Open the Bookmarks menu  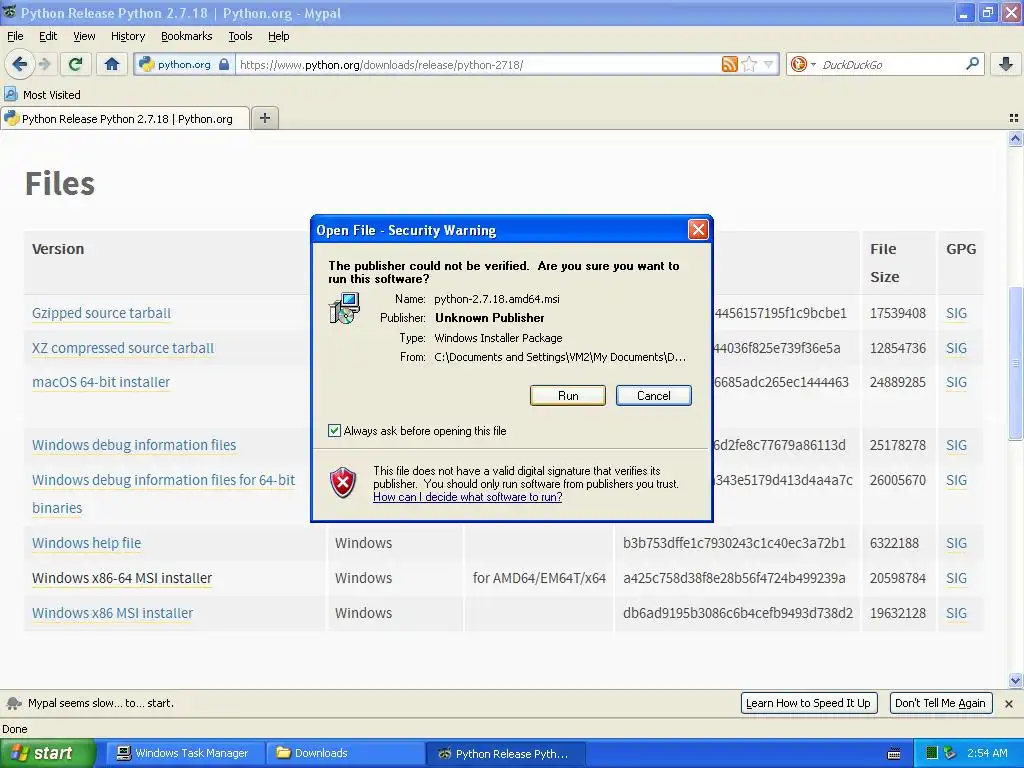(187, 36)
